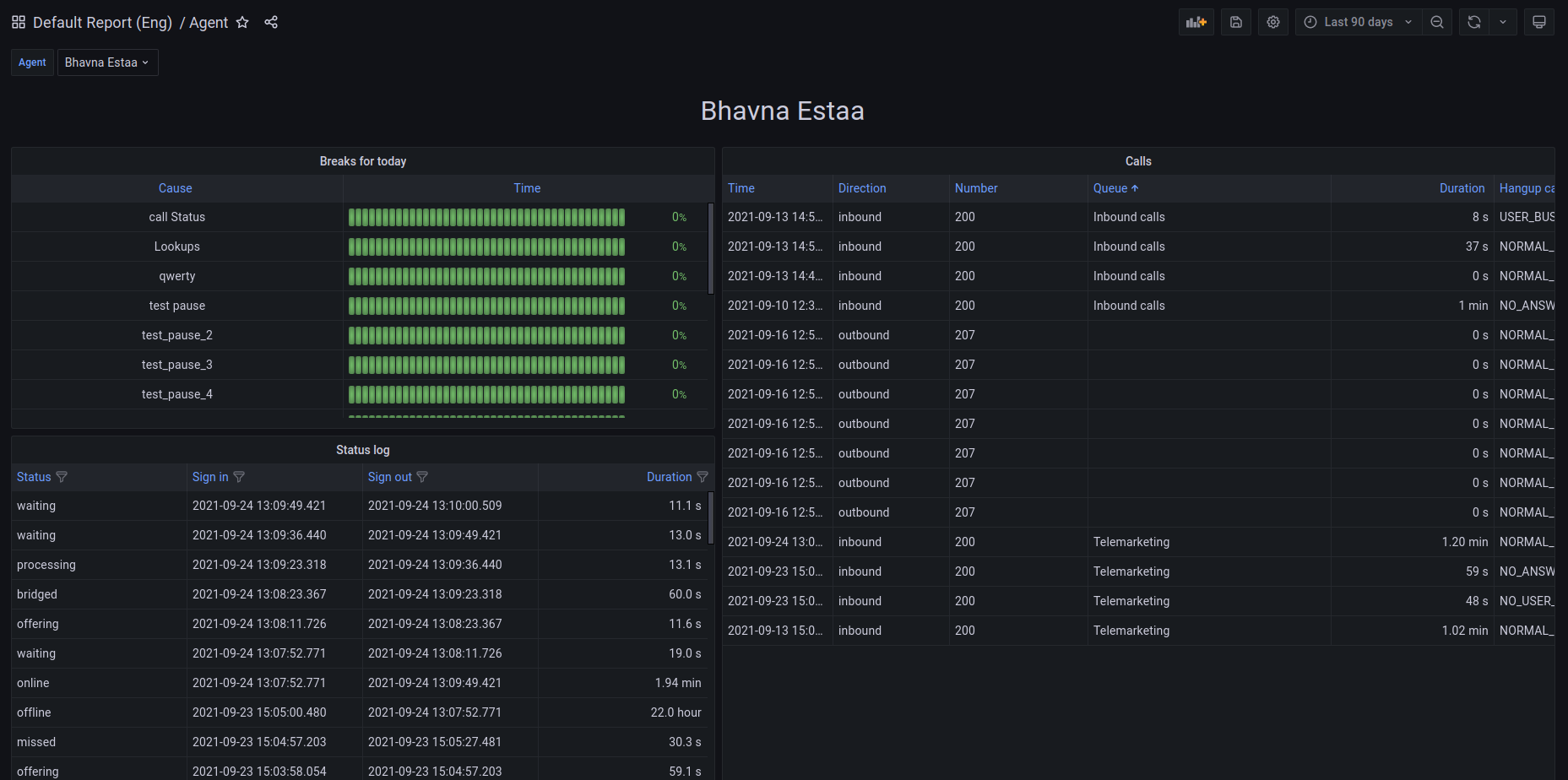Sort status log by Sign out header
The height and width of the screenshot is (780, 1568).
click(x=390, y=477)
